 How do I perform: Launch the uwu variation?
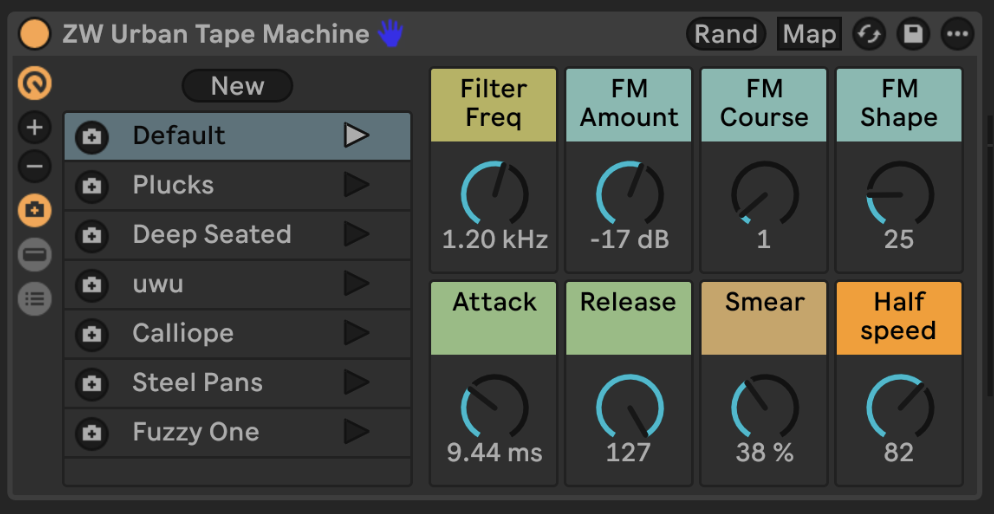[356, 284]
